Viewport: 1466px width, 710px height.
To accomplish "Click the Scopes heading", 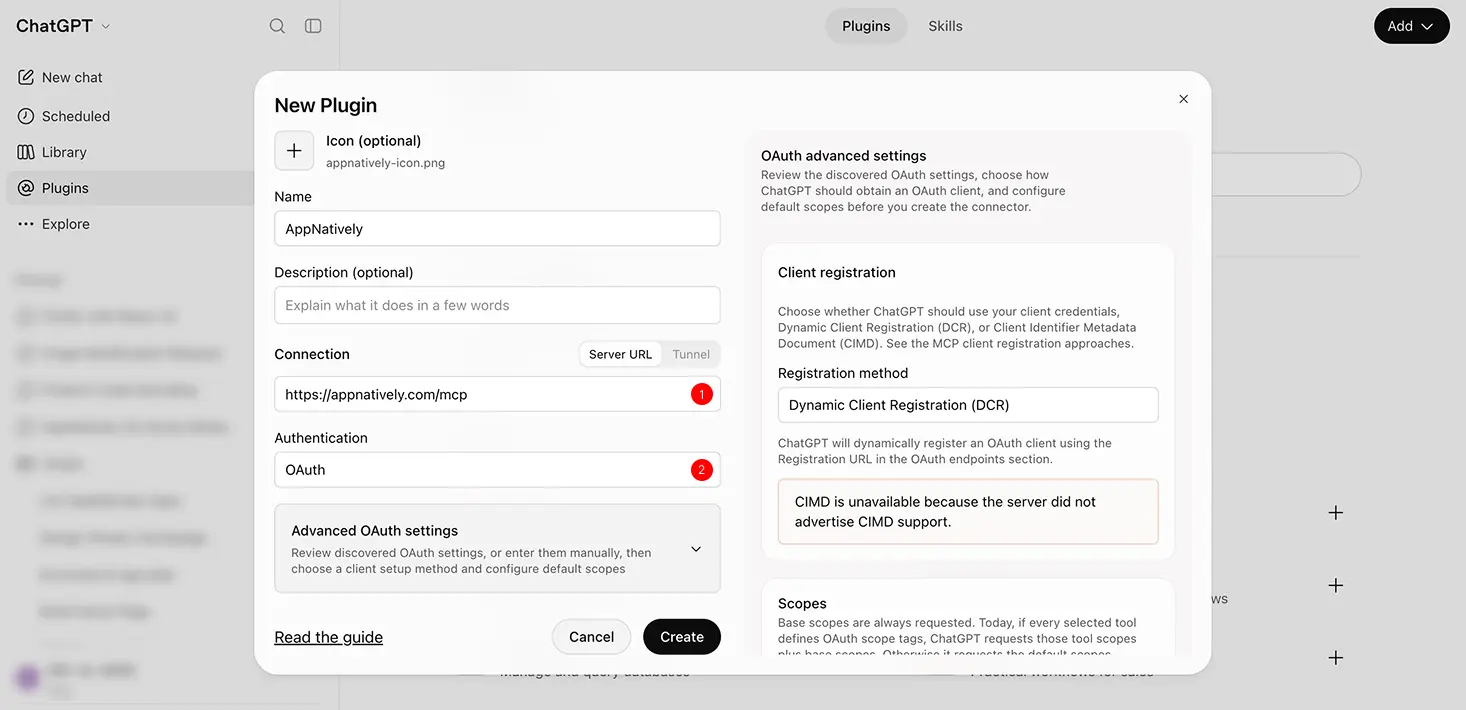I will pos(802,603).
